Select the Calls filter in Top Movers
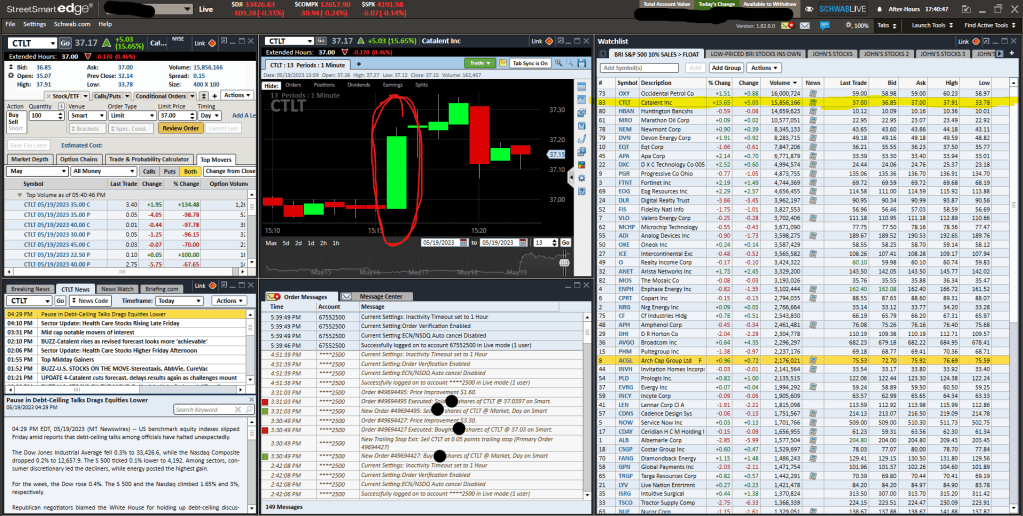1023x516 pixels. (149, 171)
